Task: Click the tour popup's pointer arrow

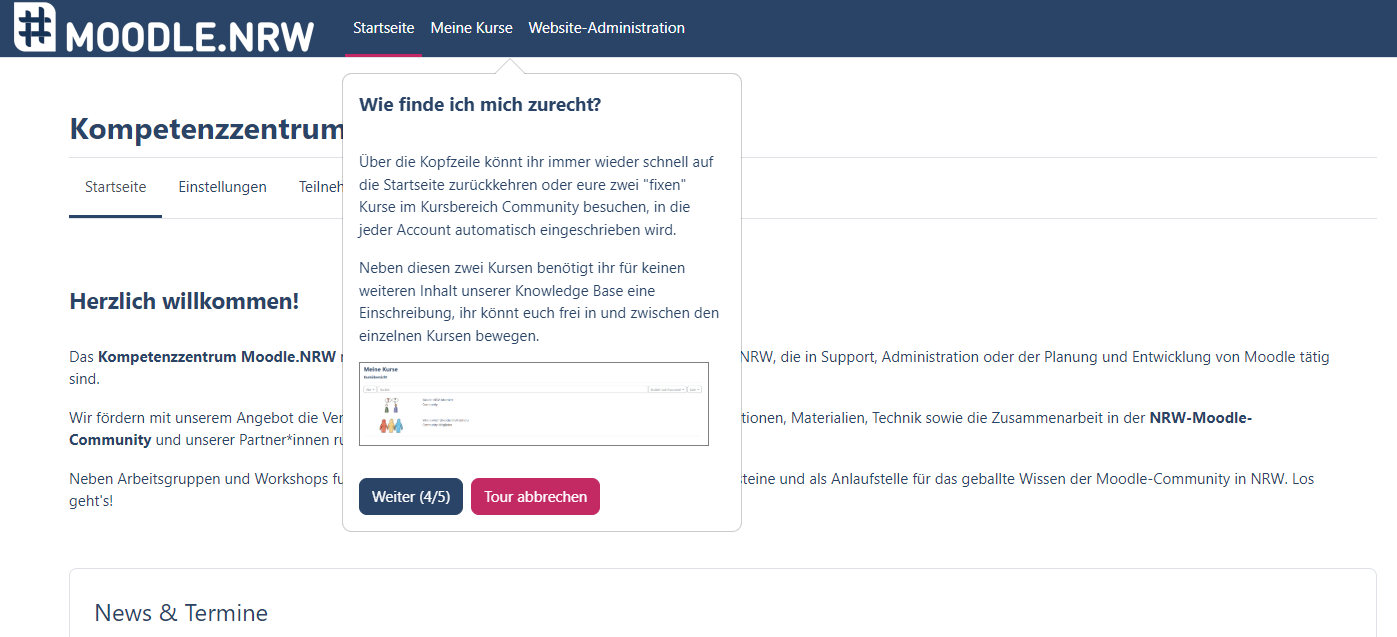Action: pyautogui.click(x=509, y=67)
